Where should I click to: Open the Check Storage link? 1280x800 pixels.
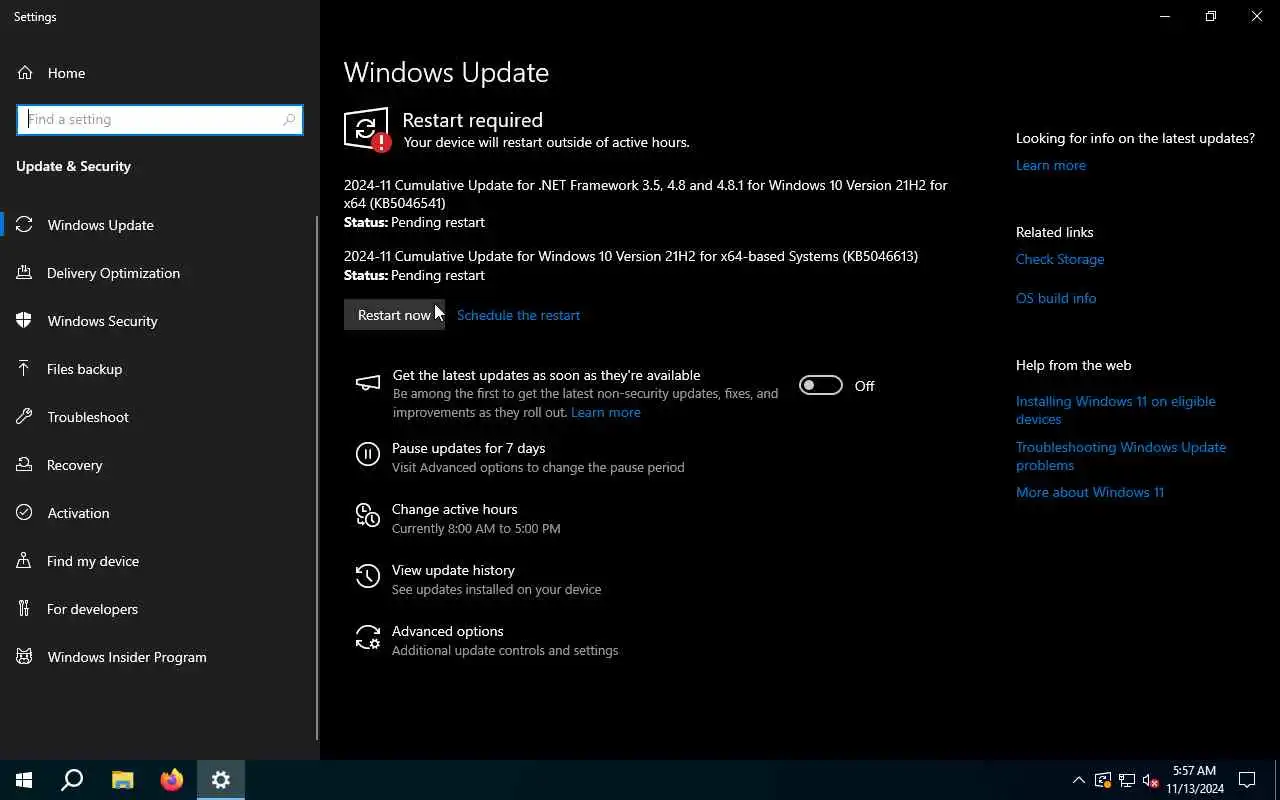pos(1060,259)
